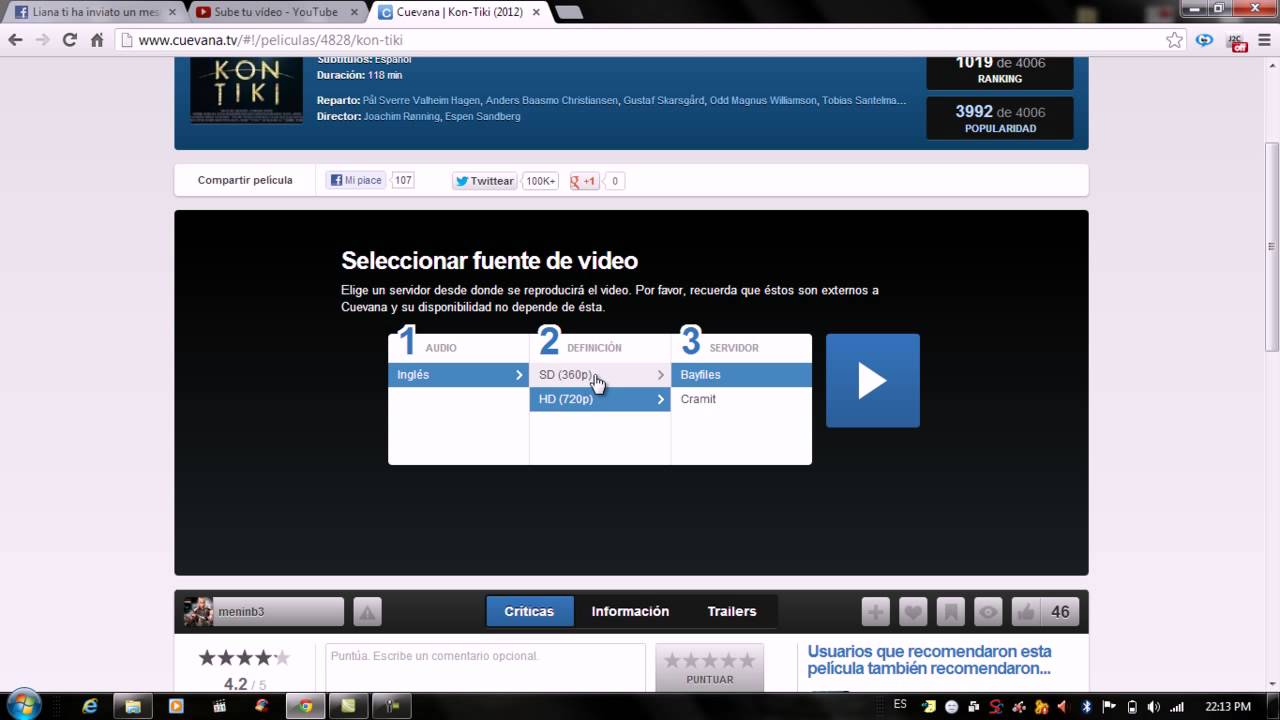This screenshot has height=720, width=1280.
Task: Click the J2C off extension icon
Action: 1237,41
